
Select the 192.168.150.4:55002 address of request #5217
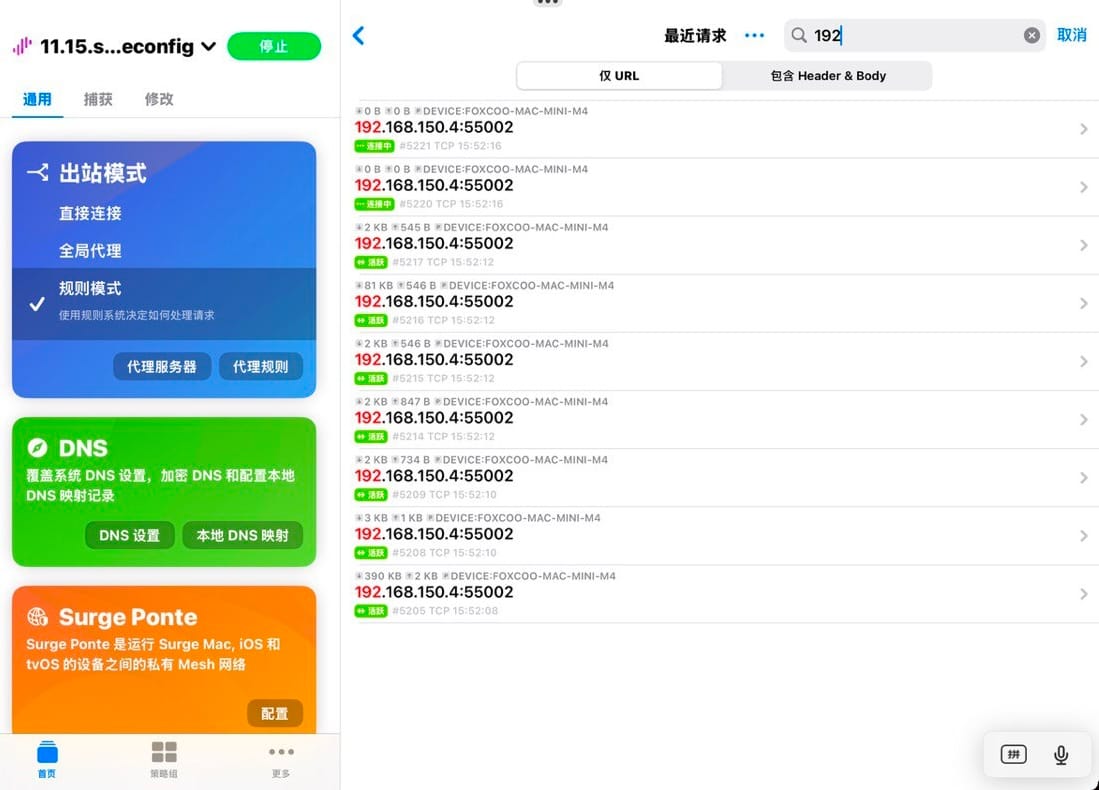click(434, 243)
